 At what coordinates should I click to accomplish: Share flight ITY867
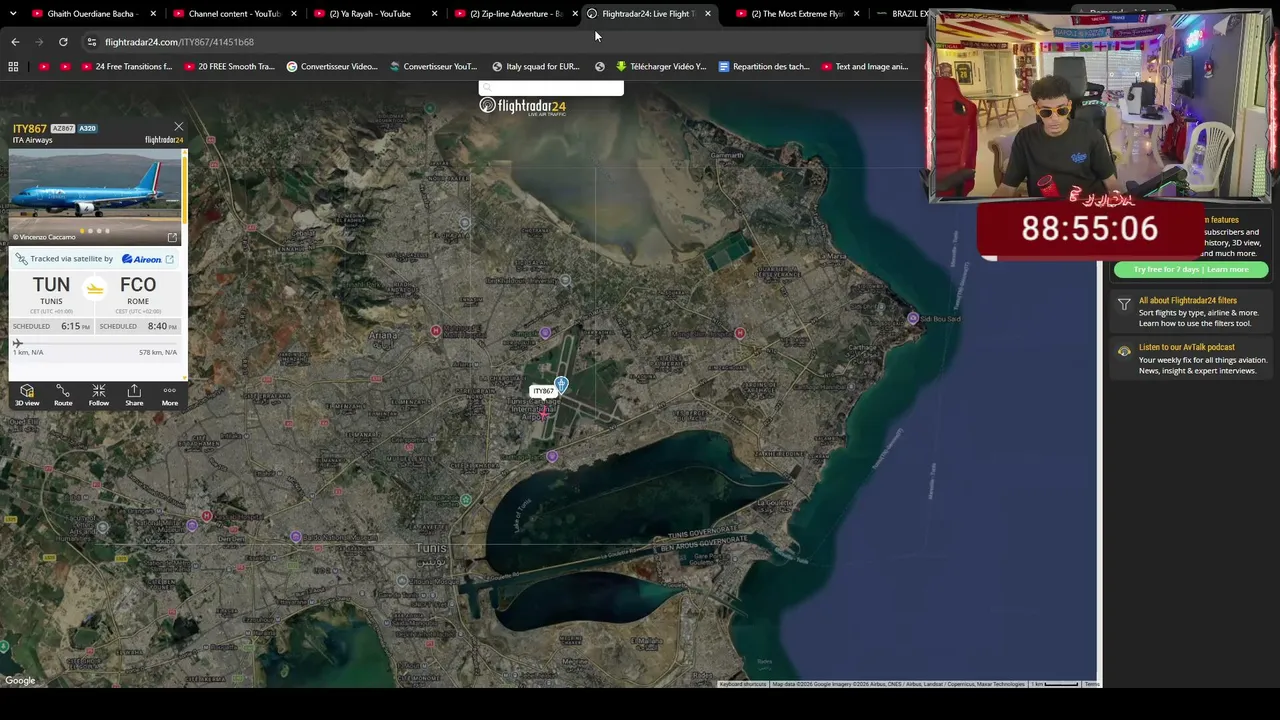tap(134, 395)
